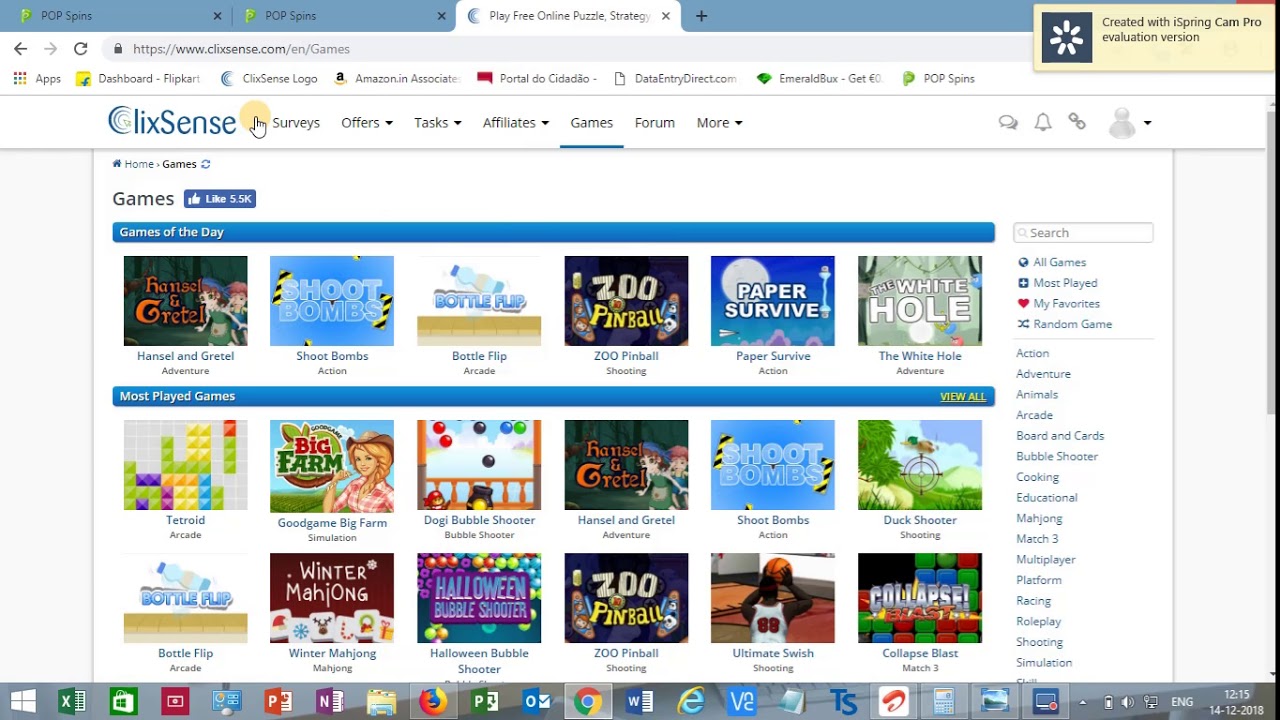The width and height of the screenshot is (1280, 720).
Task: Click the games Search field
Action: coord(1083,232)
